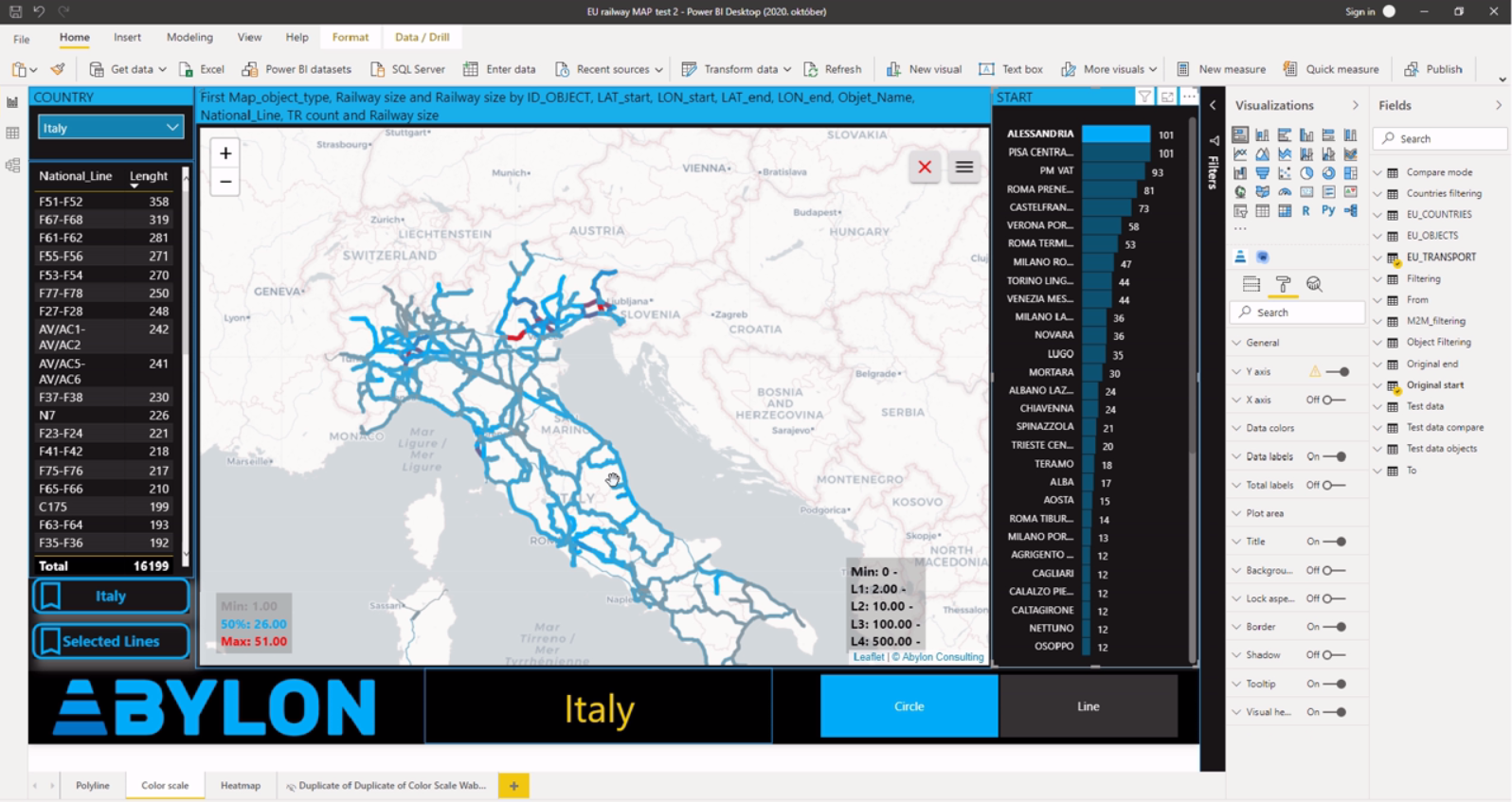Screen dimensions: 1512x802
Task: Click the Fields pane search box
Action: coord(1440,138)
